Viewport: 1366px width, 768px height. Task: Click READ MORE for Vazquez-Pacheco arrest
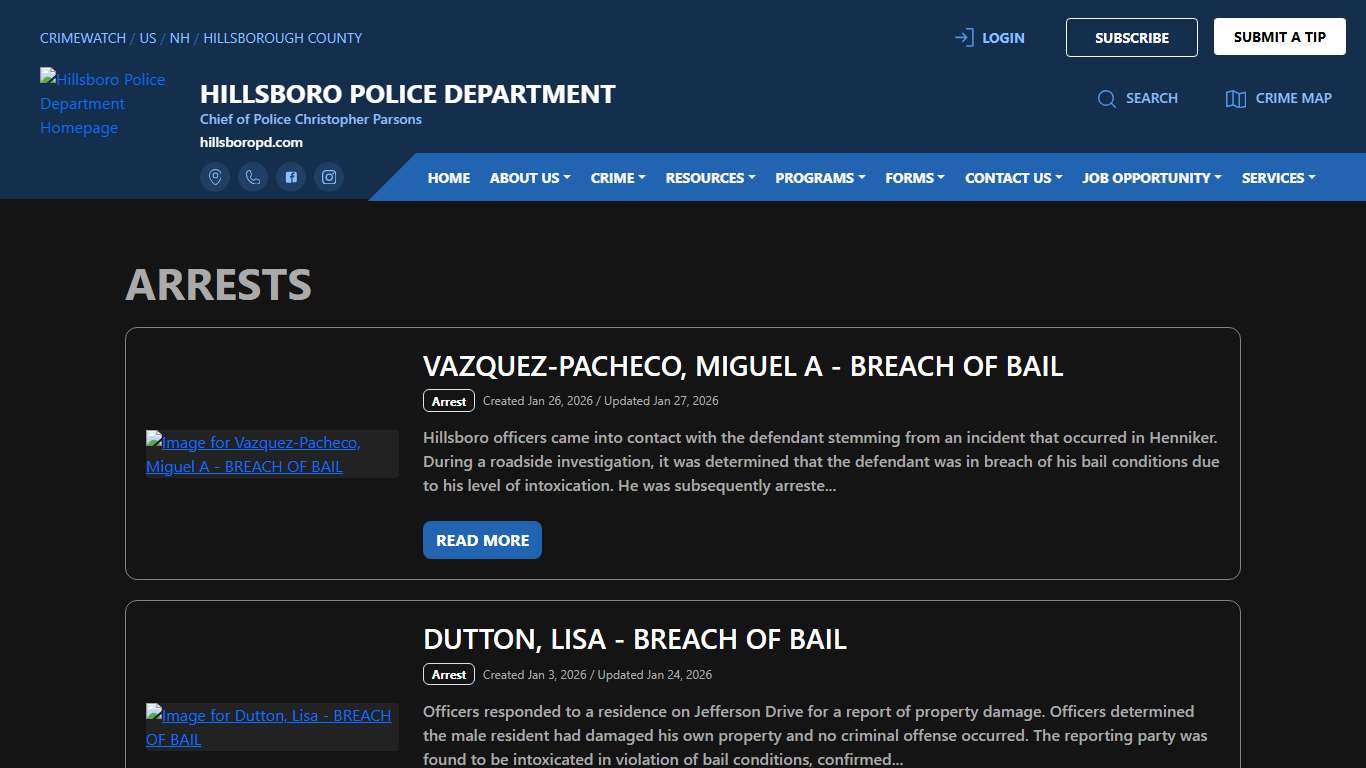(x=482, y=540)
